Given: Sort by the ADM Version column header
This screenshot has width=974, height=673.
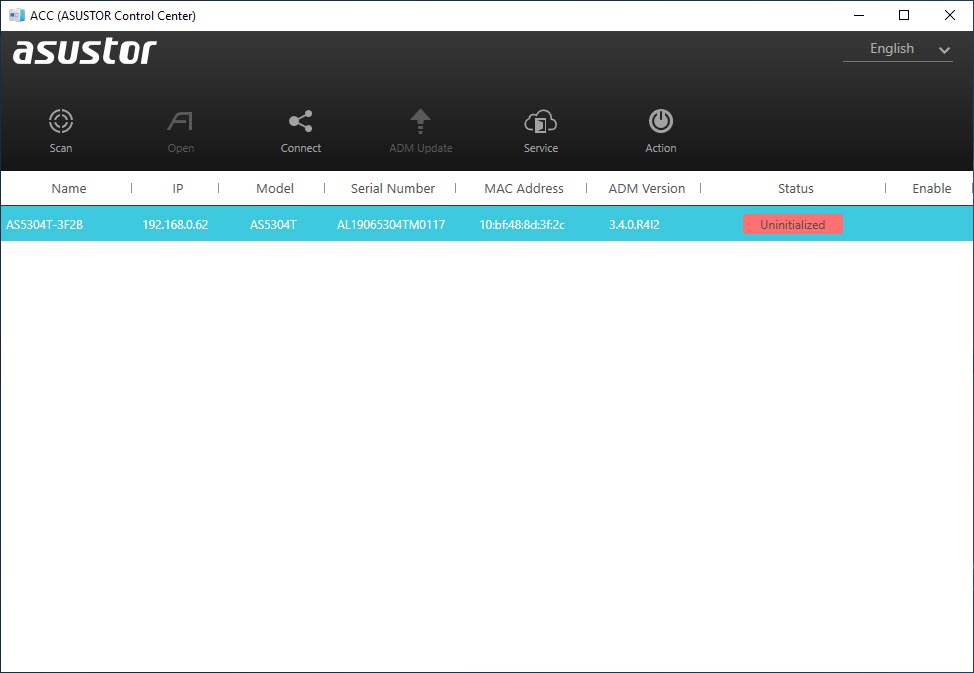Looking at the screenshot, I should tap(647, 188).
